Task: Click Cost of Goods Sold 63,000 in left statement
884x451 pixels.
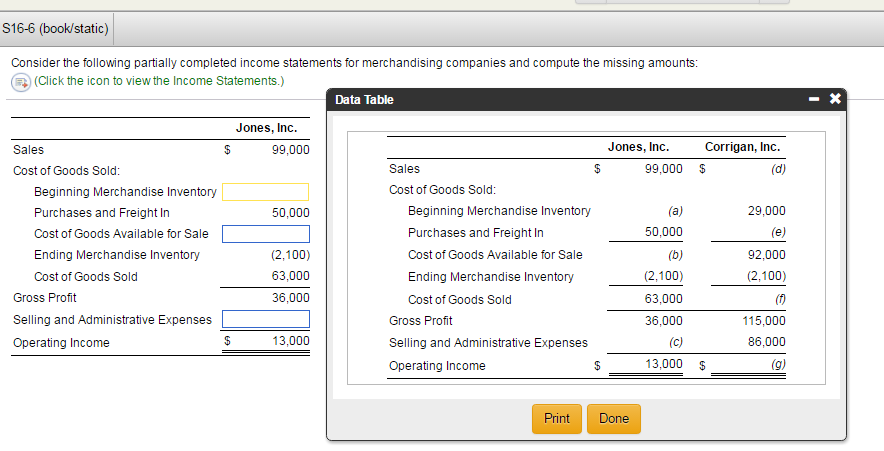Action: point(290,276)
